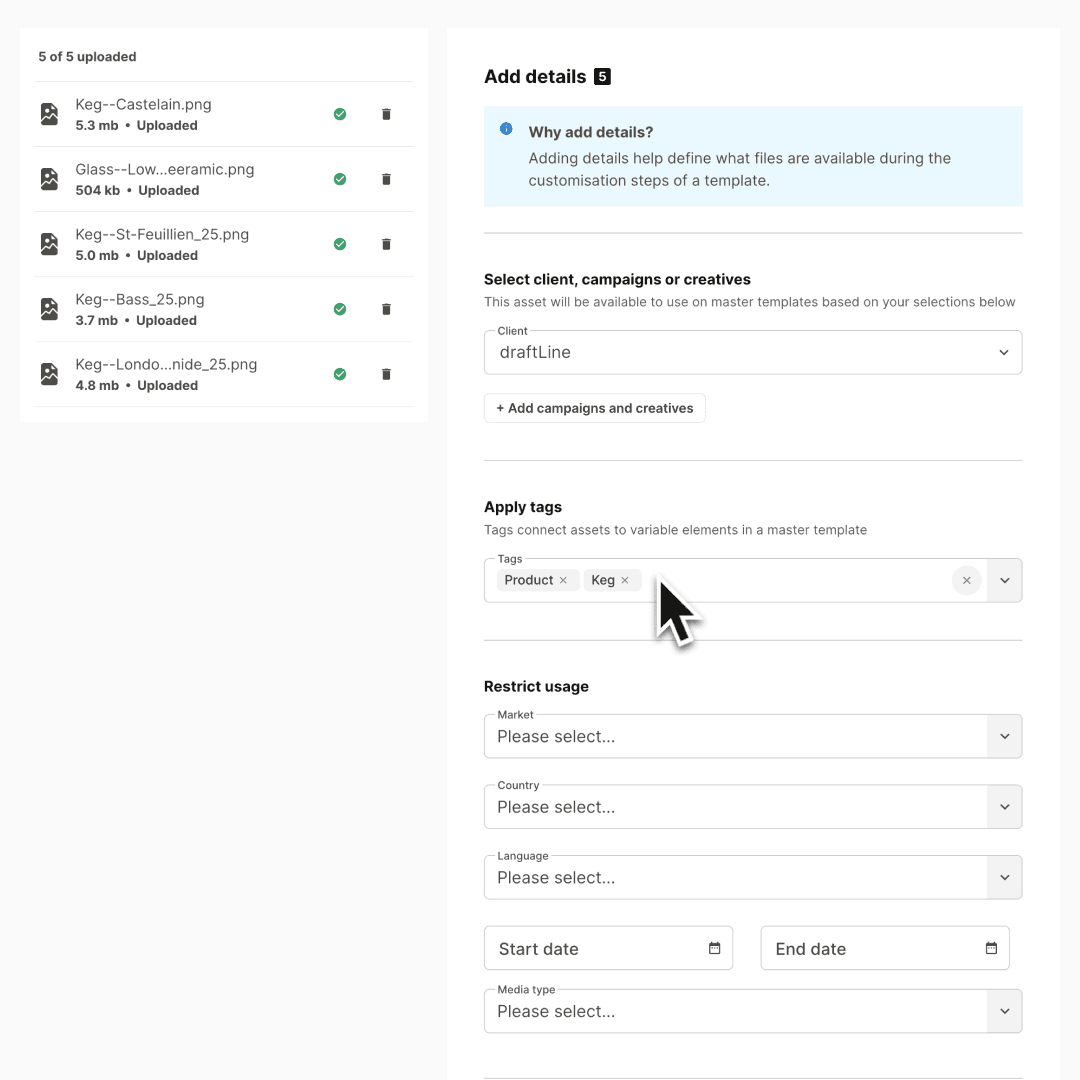Click the info icon in Why add details banner
This screenshot has width=1080, height=1080.
pyautogui.click(x=506, y=128)
